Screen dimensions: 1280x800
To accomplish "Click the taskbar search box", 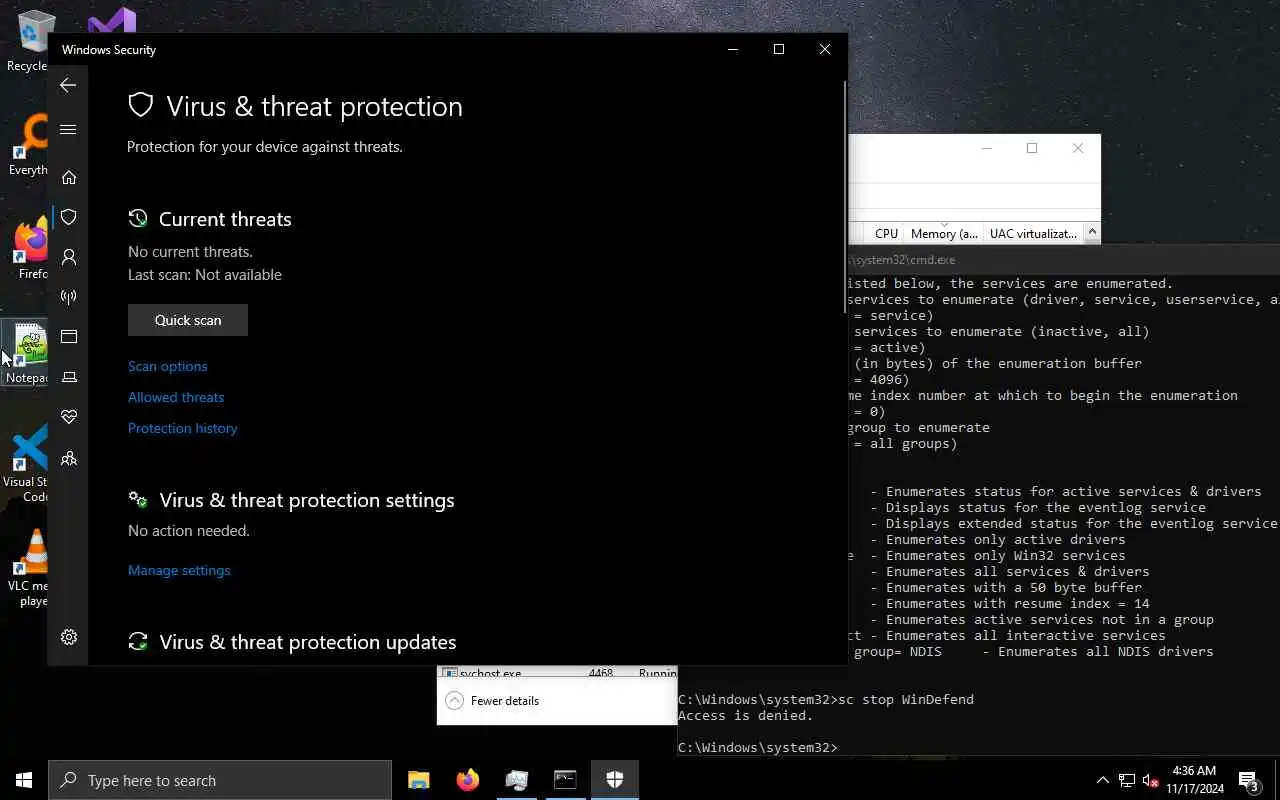I will click(220, 780).
